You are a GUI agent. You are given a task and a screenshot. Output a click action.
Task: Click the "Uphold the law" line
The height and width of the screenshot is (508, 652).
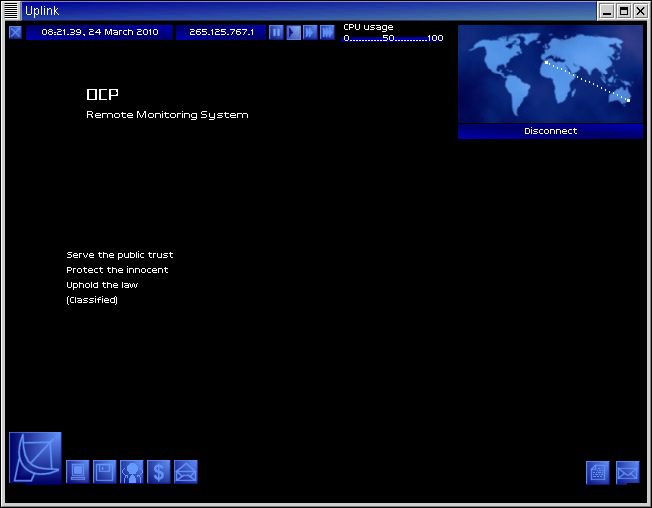coord(102,285)
